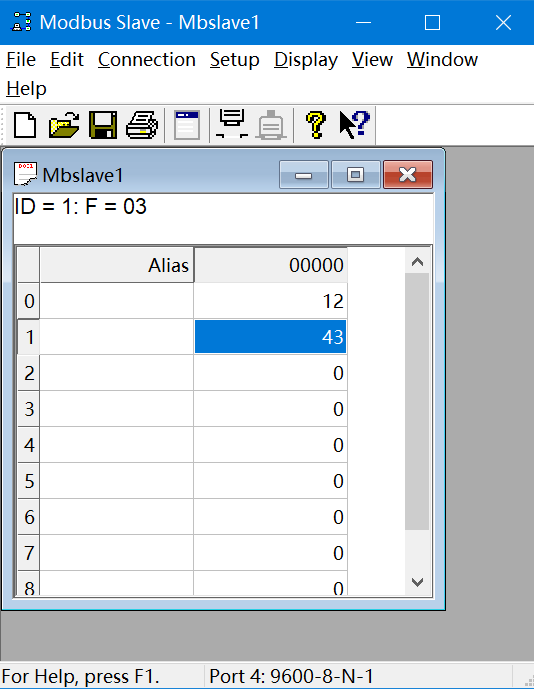The image size is (534, 689).
Task: Click the New document toolbar icon
Action: pyautogui.click(x=25, y=125)
